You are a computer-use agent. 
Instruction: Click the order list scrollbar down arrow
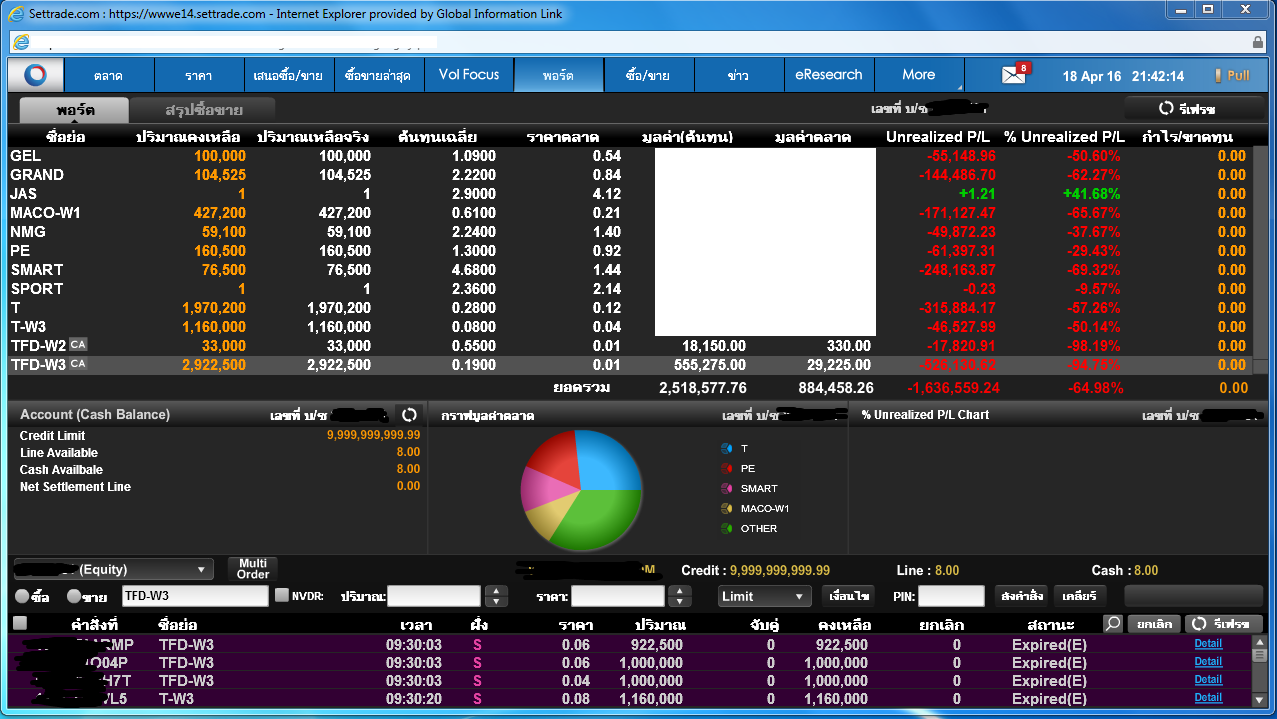point(1260,700)
